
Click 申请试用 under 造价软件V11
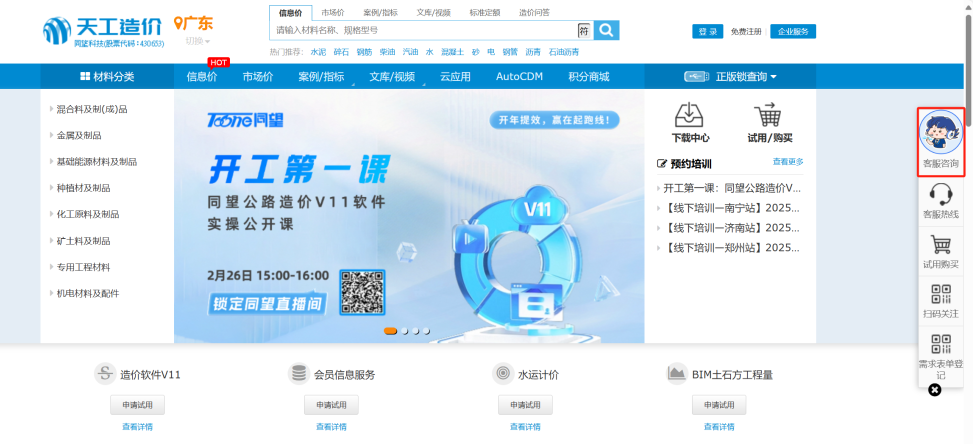pos(138,405)
